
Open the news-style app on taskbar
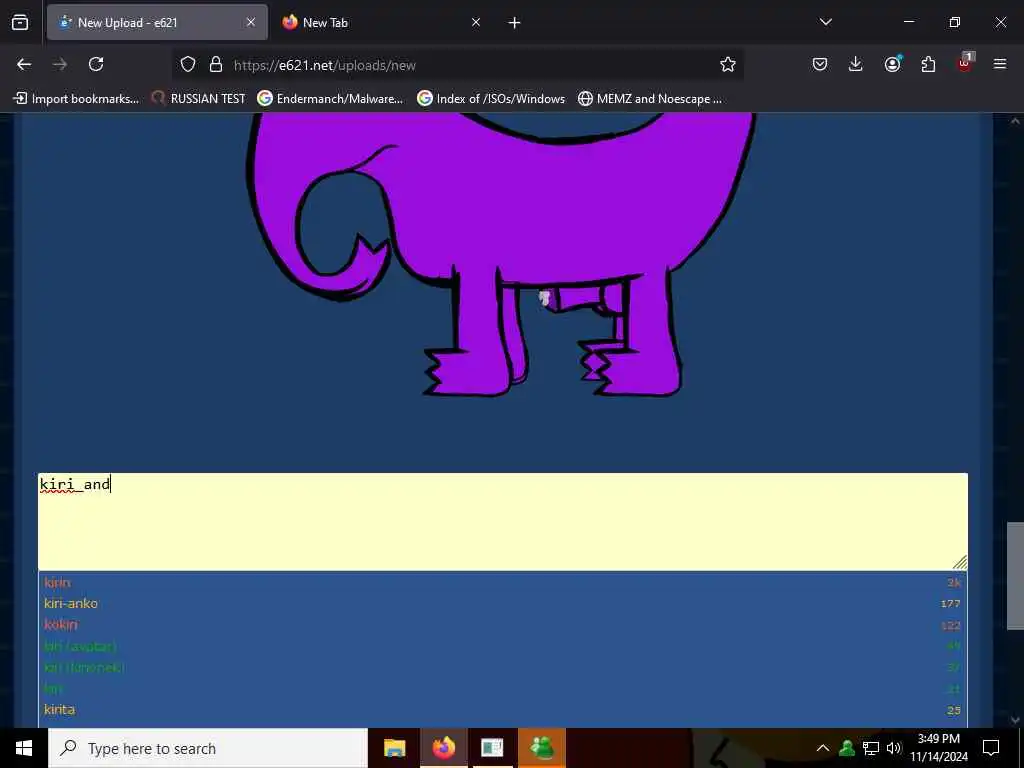click(x=492, y=748)
